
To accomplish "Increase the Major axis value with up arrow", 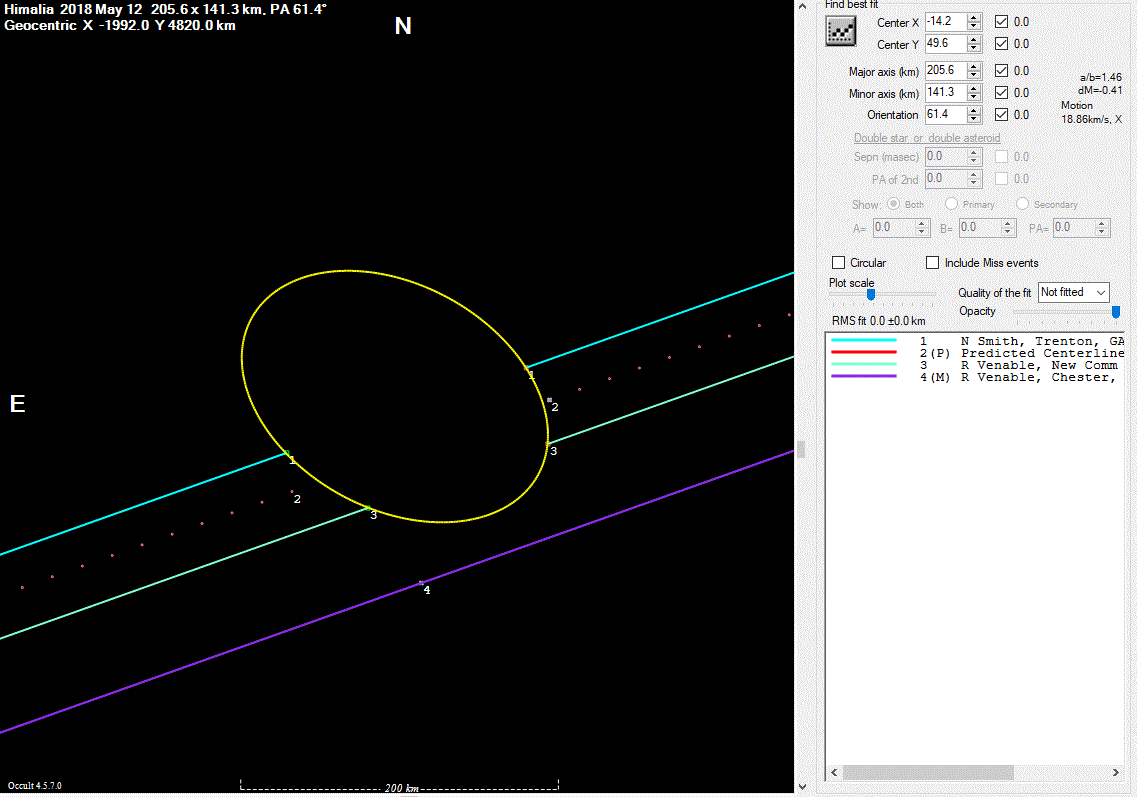I will point(974,66).
